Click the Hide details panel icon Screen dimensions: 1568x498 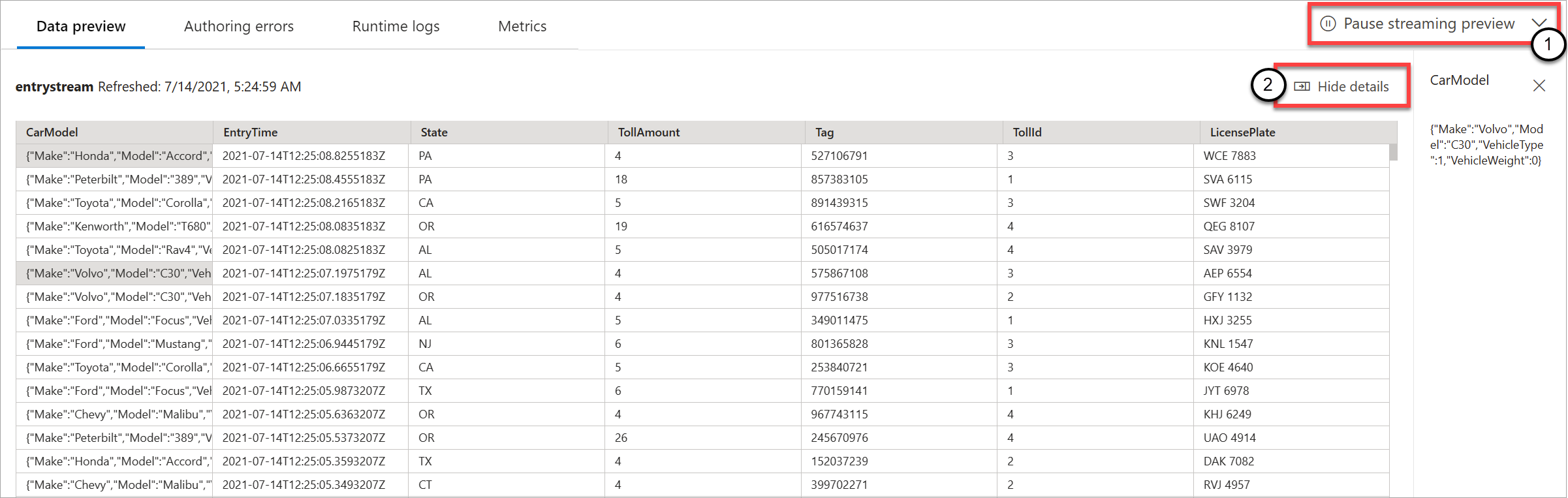(1302, 87)
